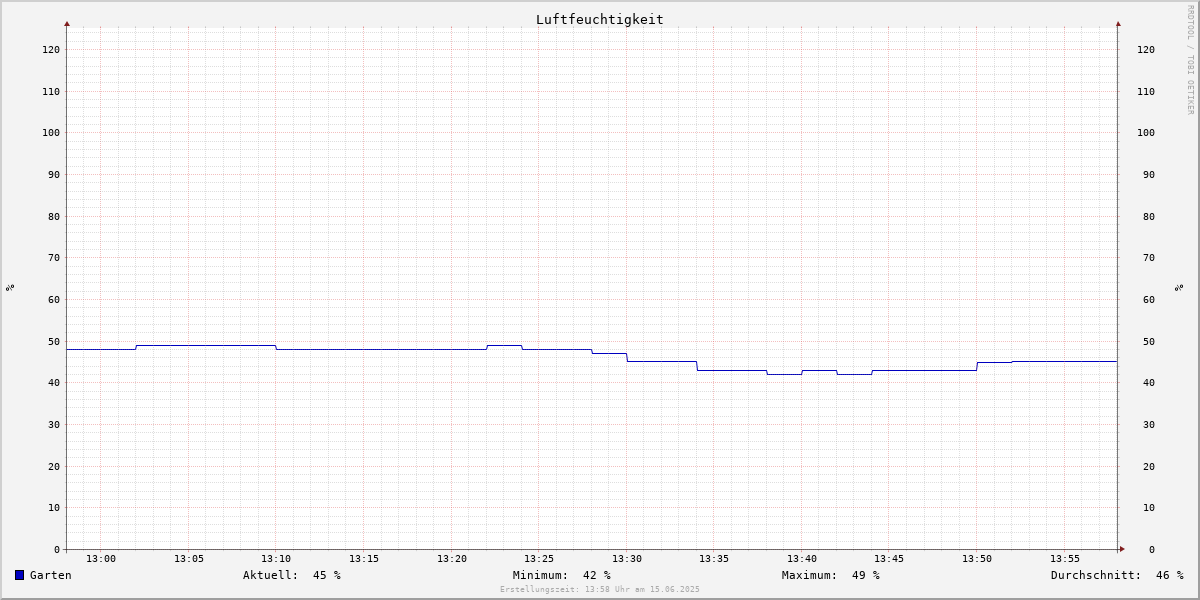Viewport: 1200px width, 600px height.
Task: Click the 13:30 time axis label
Action: 627,558
